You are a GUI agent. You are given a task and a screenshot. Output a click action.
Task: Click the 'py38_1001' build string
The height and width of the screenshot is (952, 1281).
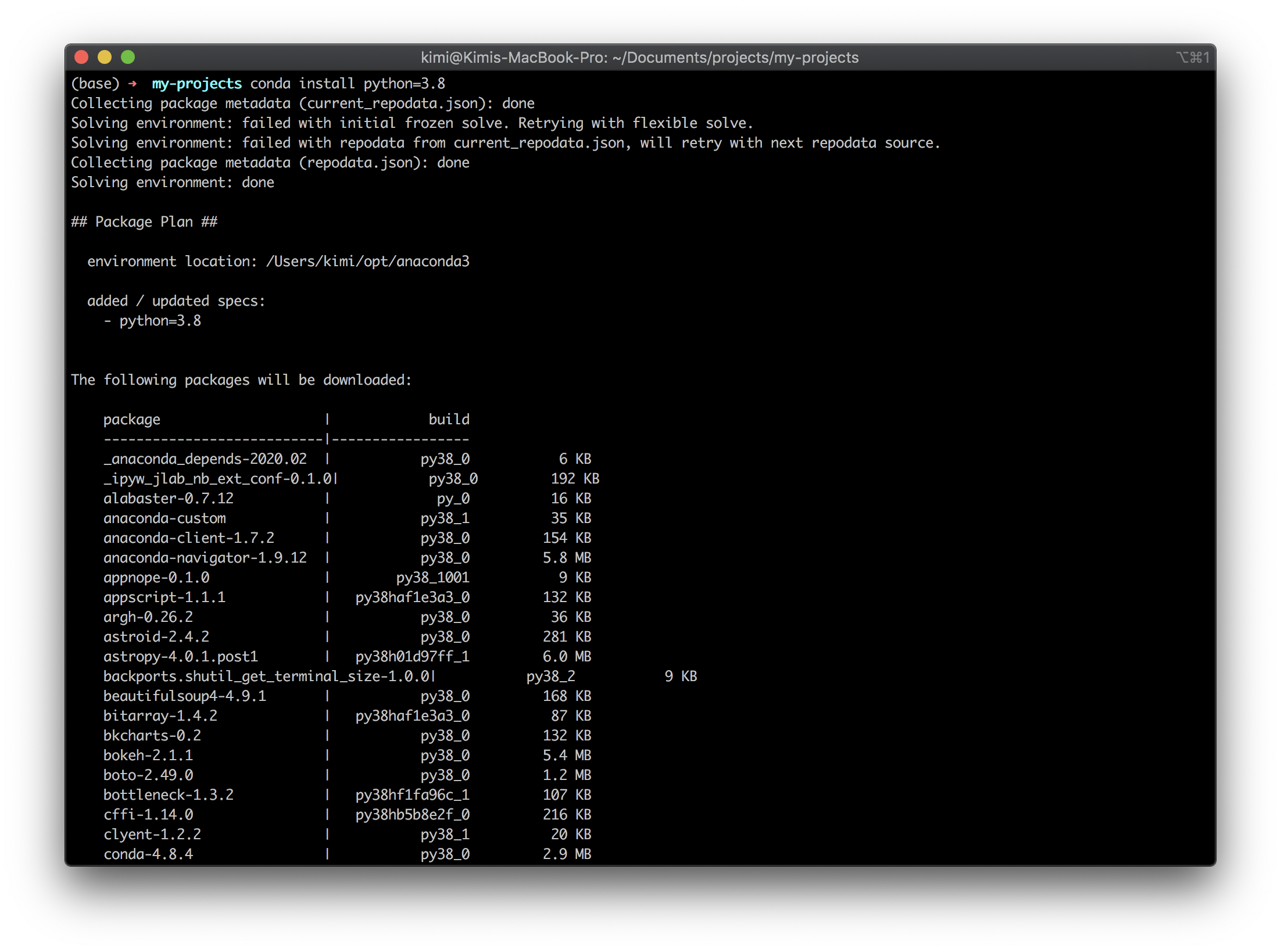point(432,578)
